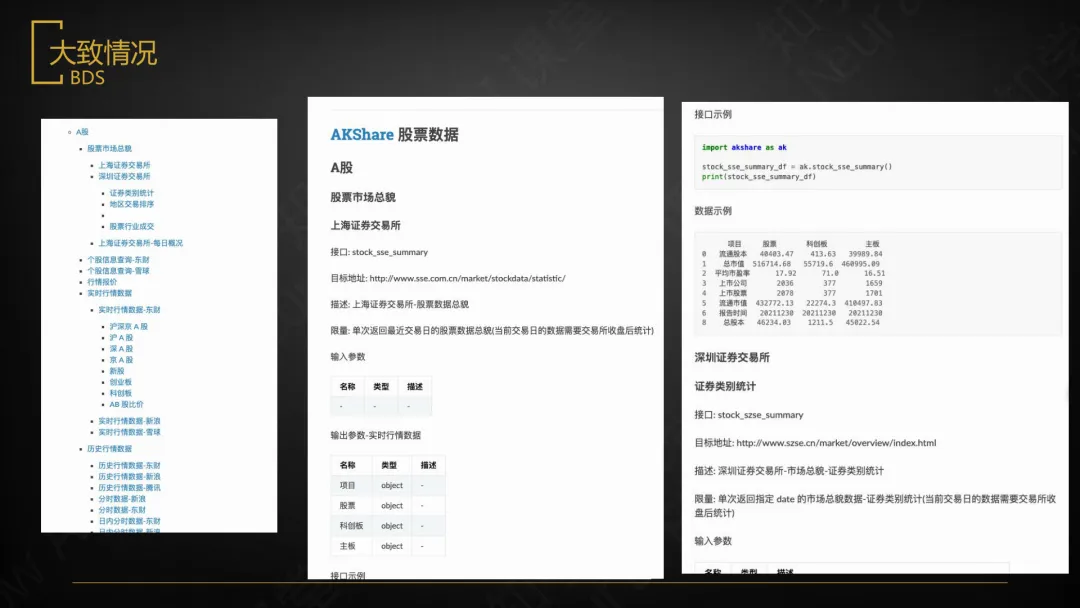
Task: Open '科创板' link in the contents list
Action: 121,393
